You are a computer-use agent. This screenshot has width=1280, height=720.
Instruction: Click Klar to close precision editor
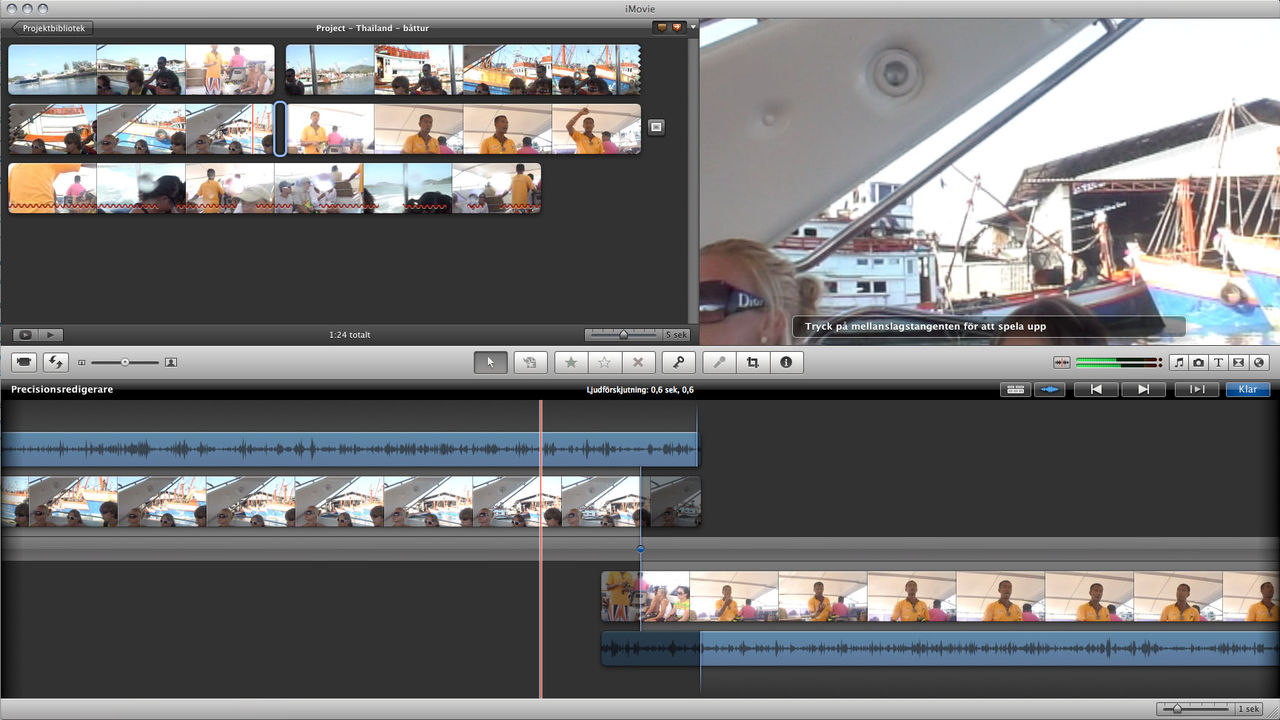coord(1247,390)
